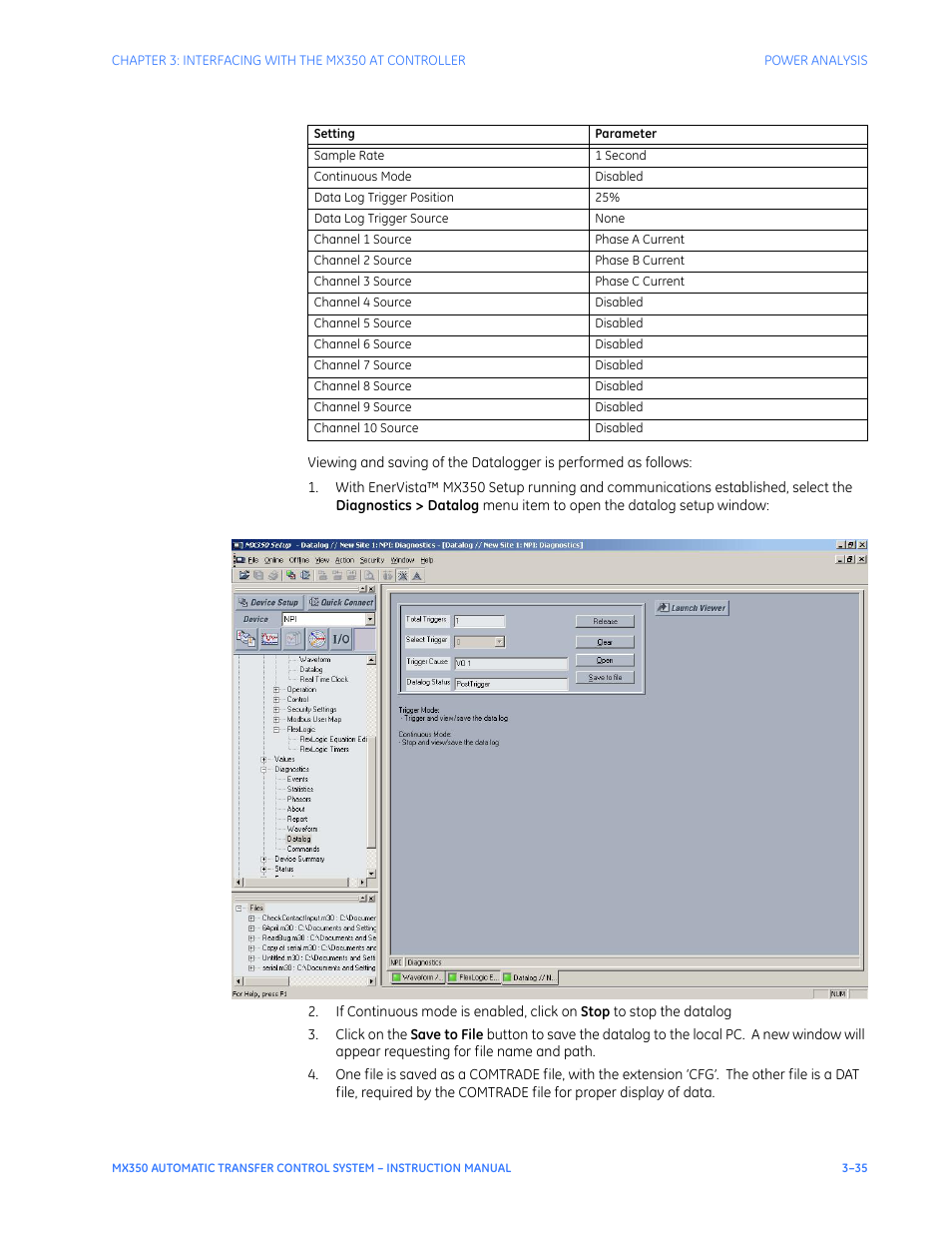Select Report in the Diagnostics tree

click(297, 820)
